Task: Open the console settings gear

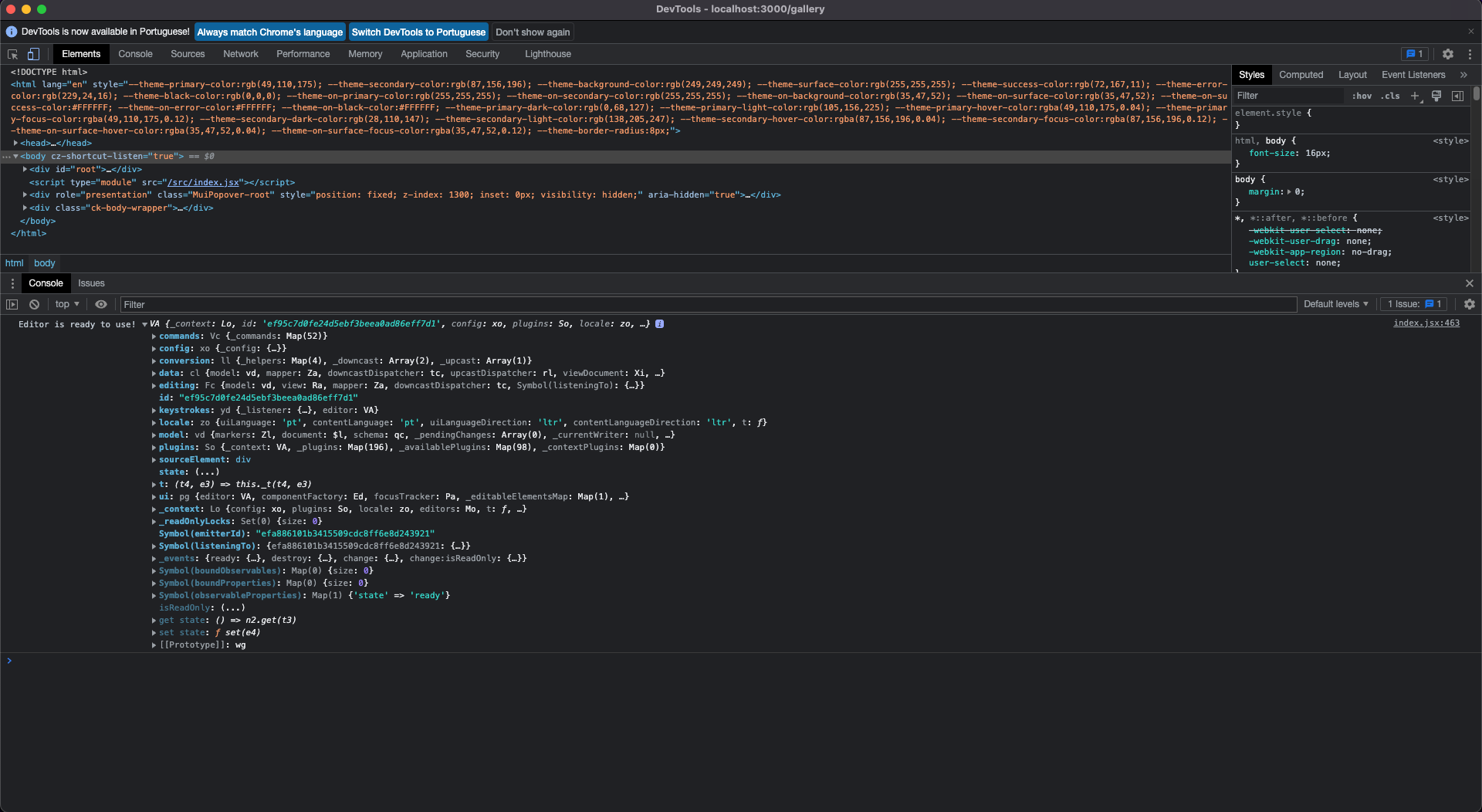Action: click(x=1469, y=304)
